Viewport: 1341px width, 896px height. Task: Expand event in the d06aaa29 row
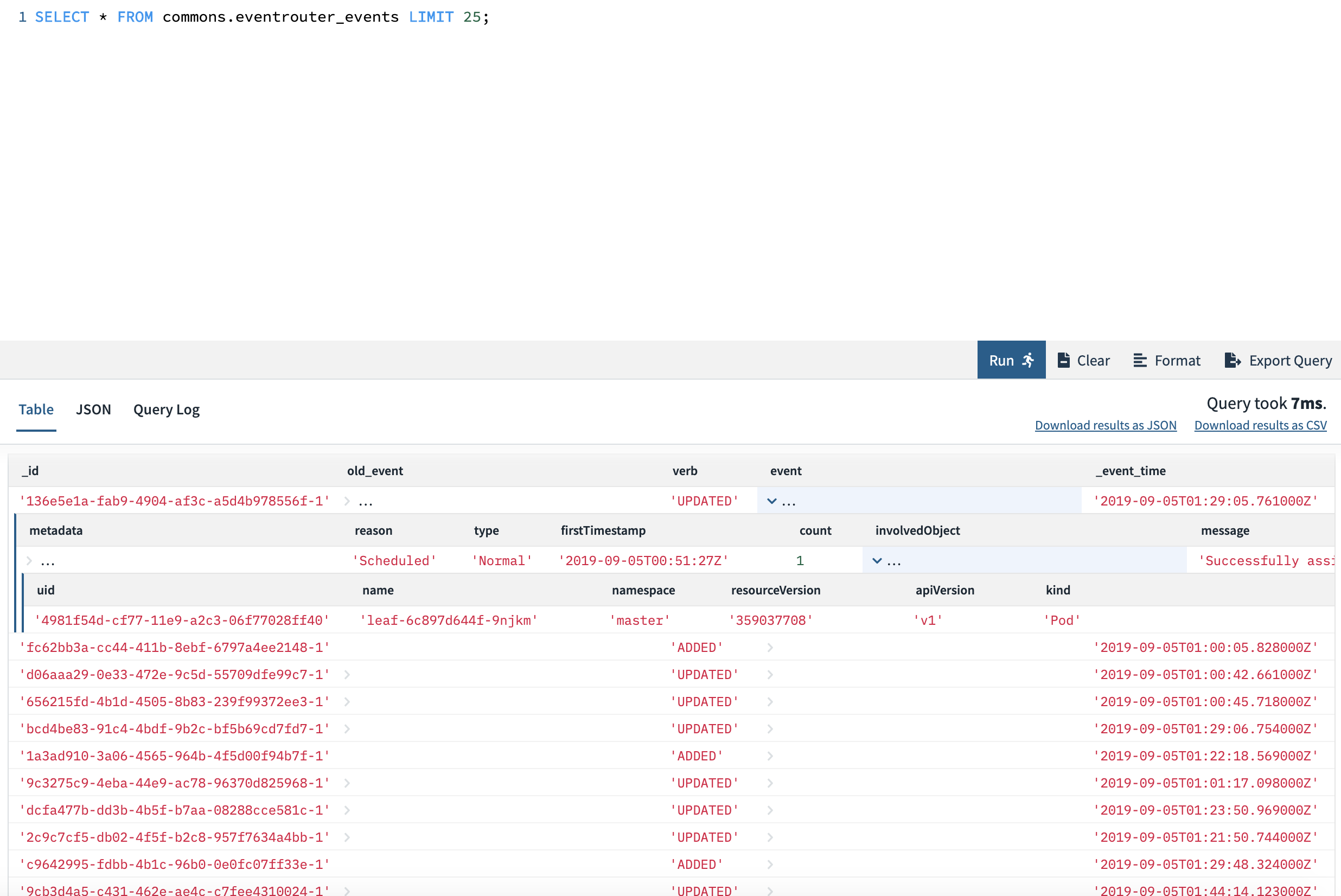point(770,675)
